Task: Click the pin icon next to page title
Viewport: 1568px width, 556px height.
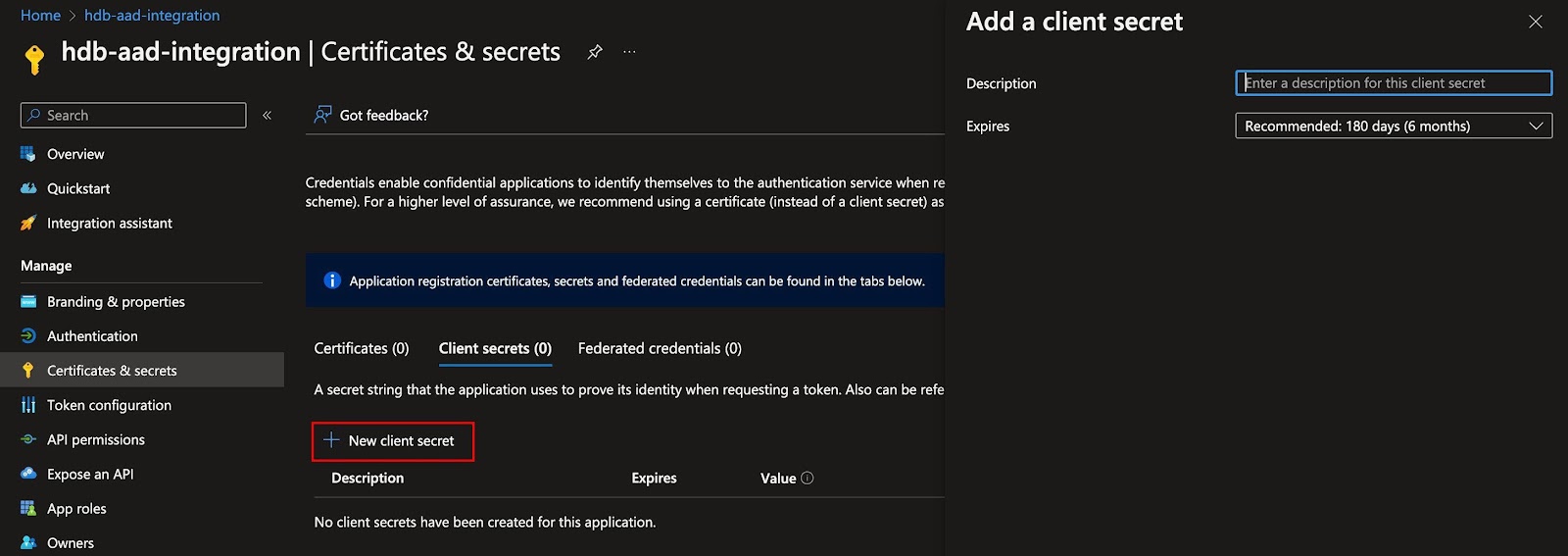Action: tap(595, 52)
